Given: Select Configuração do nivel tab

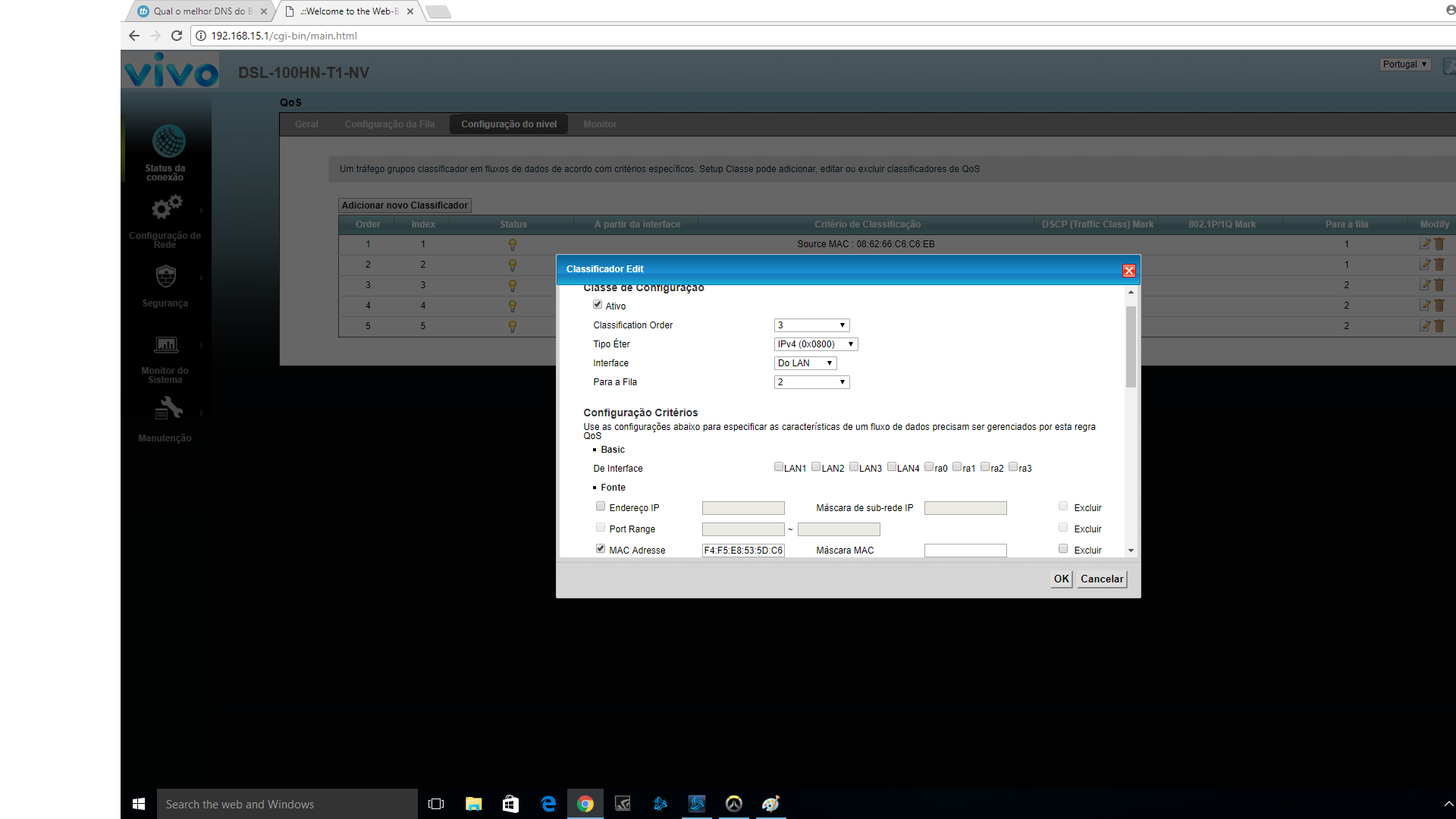Looking at the screenshot, I should coord(509,124).
